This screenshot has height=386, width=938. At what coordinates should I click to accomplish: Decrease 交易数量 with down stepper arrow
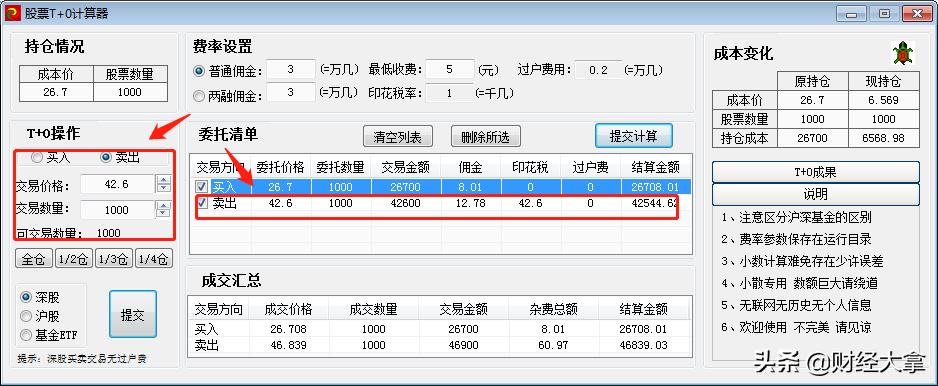coord(163,214)
